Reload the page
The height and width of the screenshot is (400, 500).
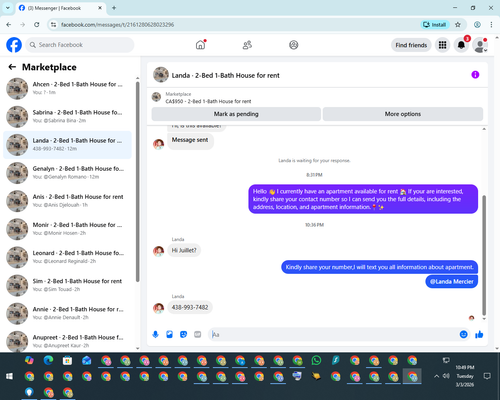[37, 25]
